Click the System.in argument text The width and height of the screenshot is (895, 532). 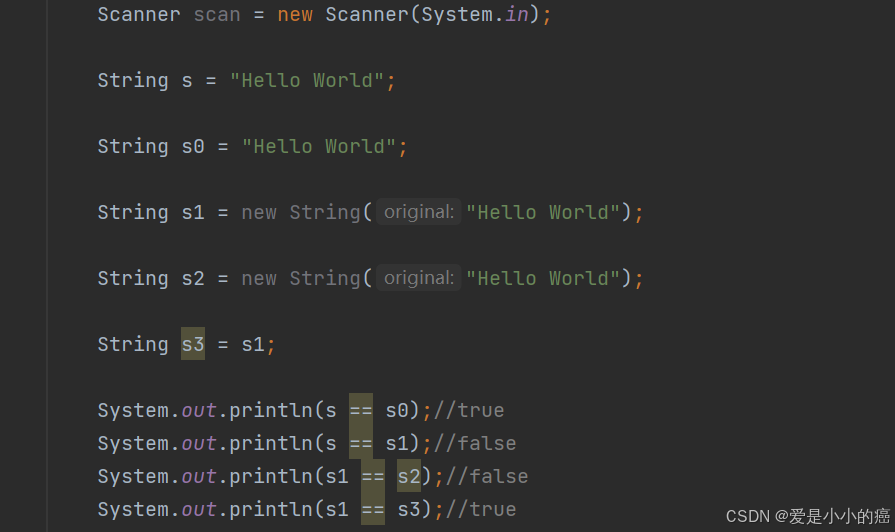(475, 15)
